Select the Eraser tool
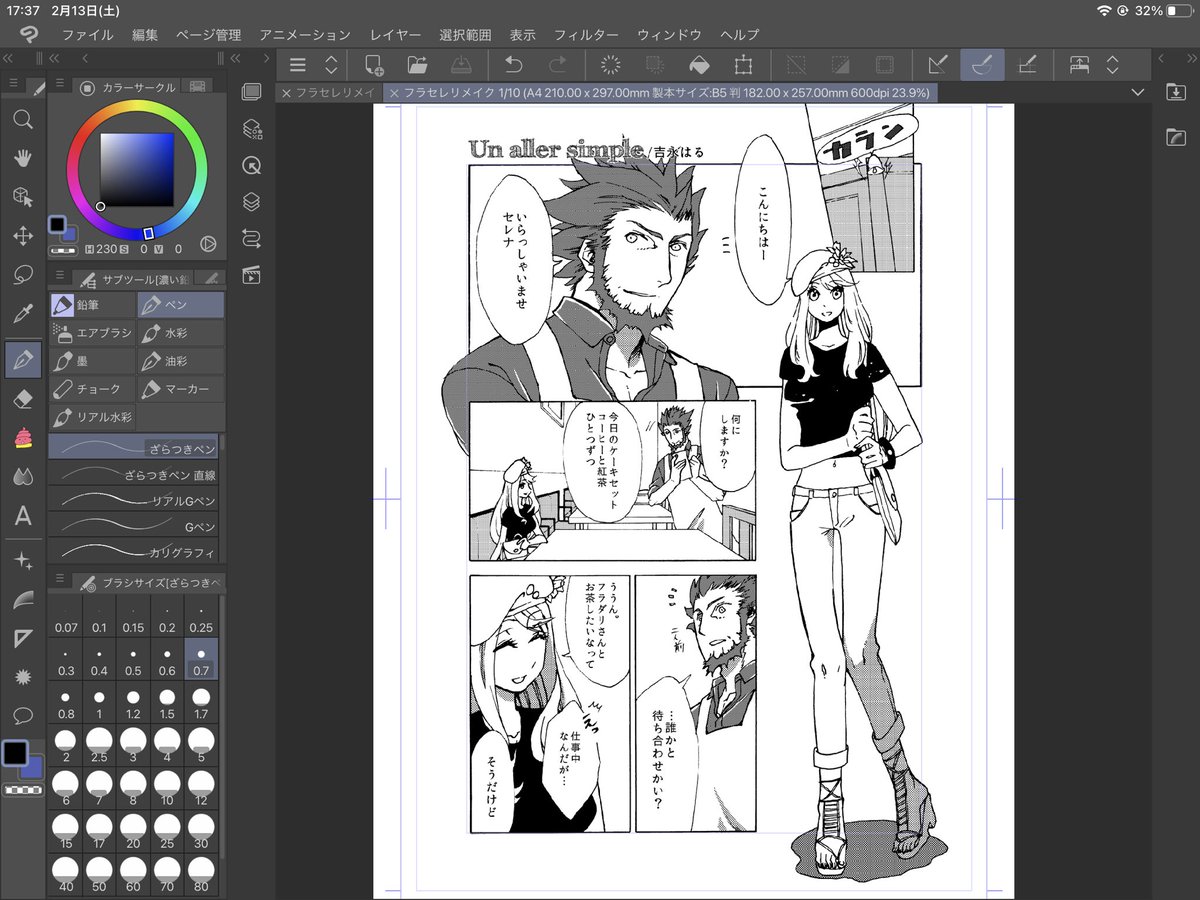1200x900 pixels. click(x=23, y=399)
